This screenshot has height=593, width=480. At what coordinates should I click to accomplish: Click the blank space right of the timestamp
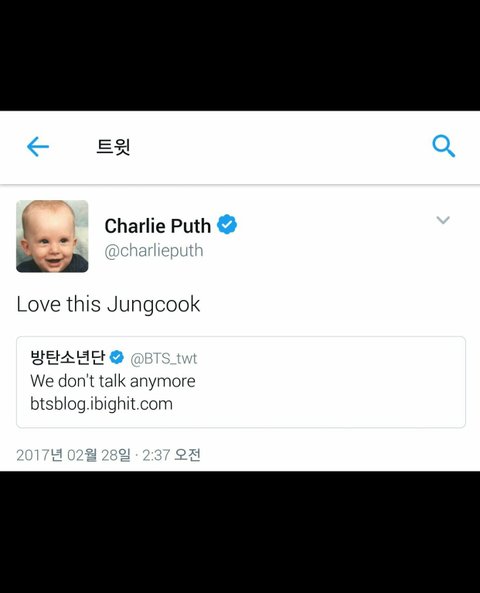(x=337, y=455)
